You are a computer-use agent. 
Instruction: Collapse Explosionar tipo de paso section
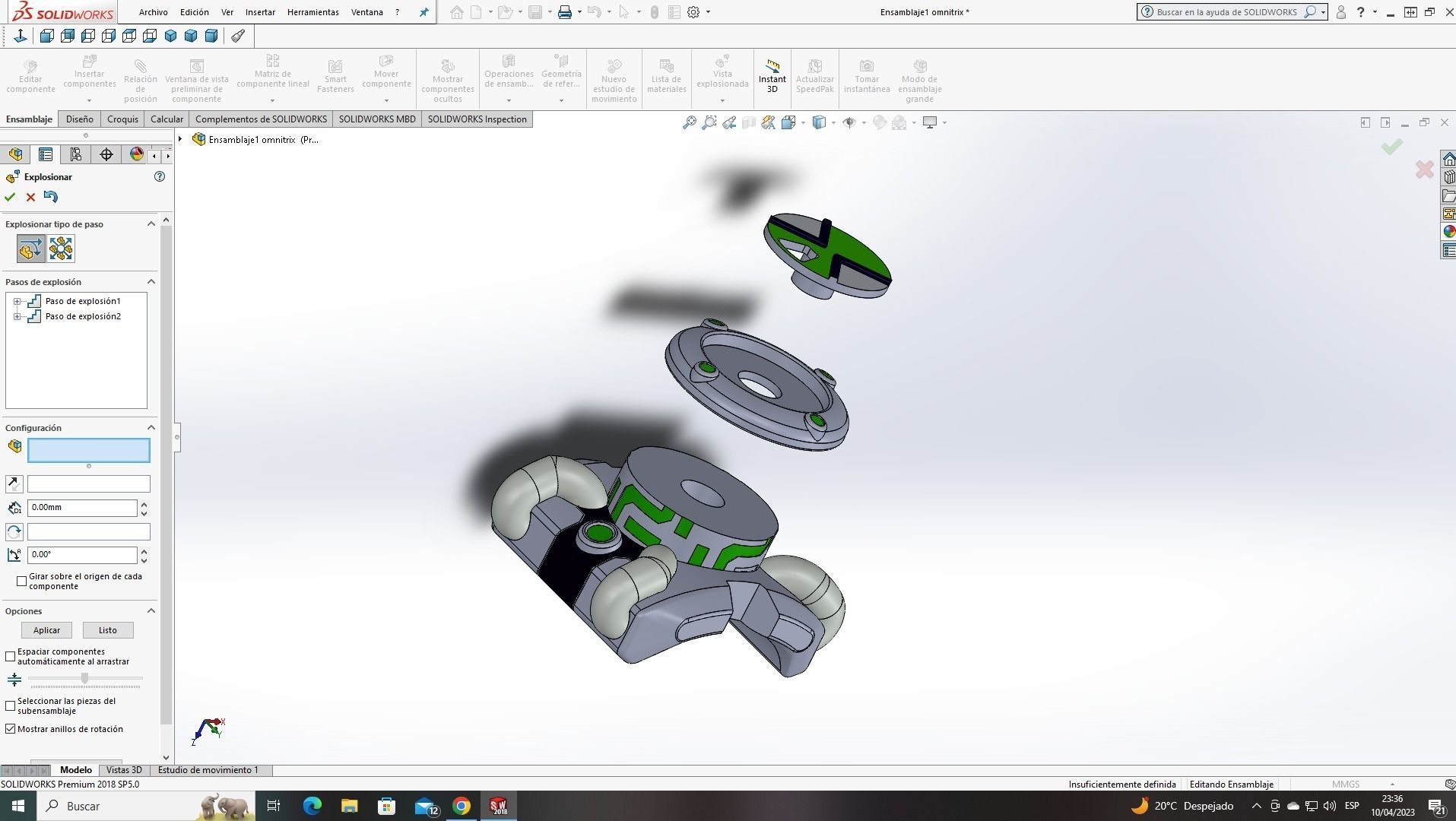151,223
